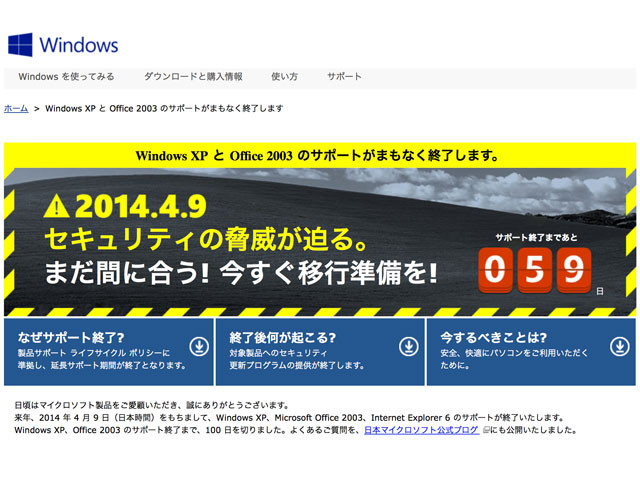Click download arrow icon in 'なぜサポート終了?' panel
The height and width of the screenshot is (480, 640).
point(199,347)
